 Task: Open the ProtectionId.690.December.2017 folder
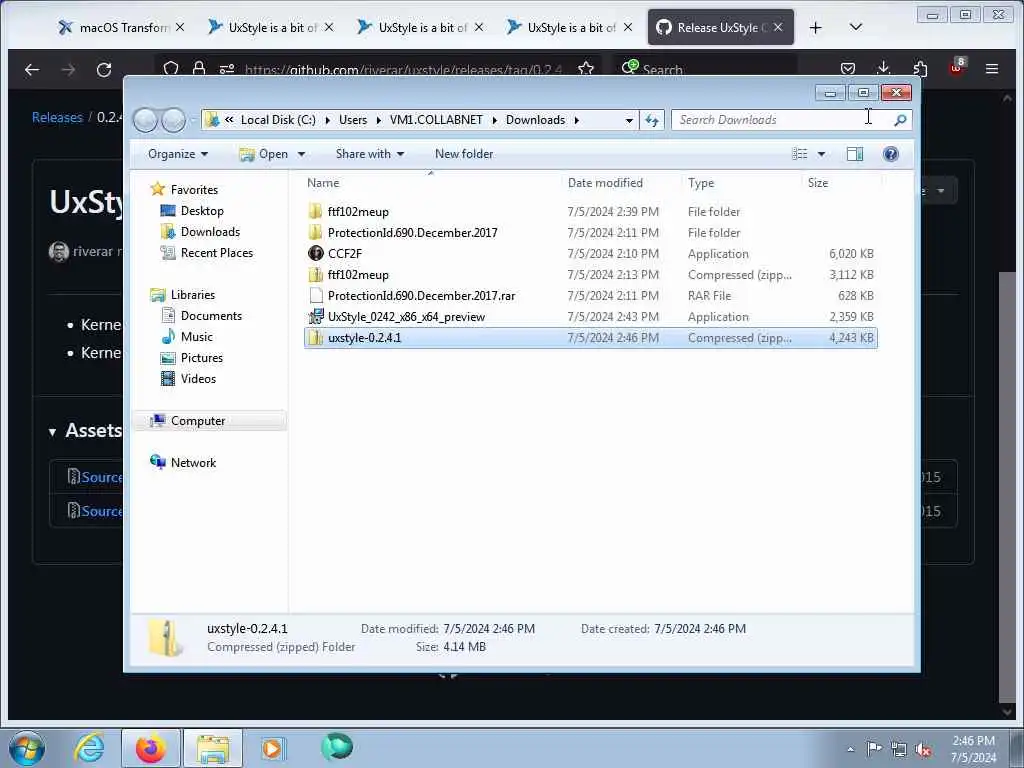click(x=412, y=232)
